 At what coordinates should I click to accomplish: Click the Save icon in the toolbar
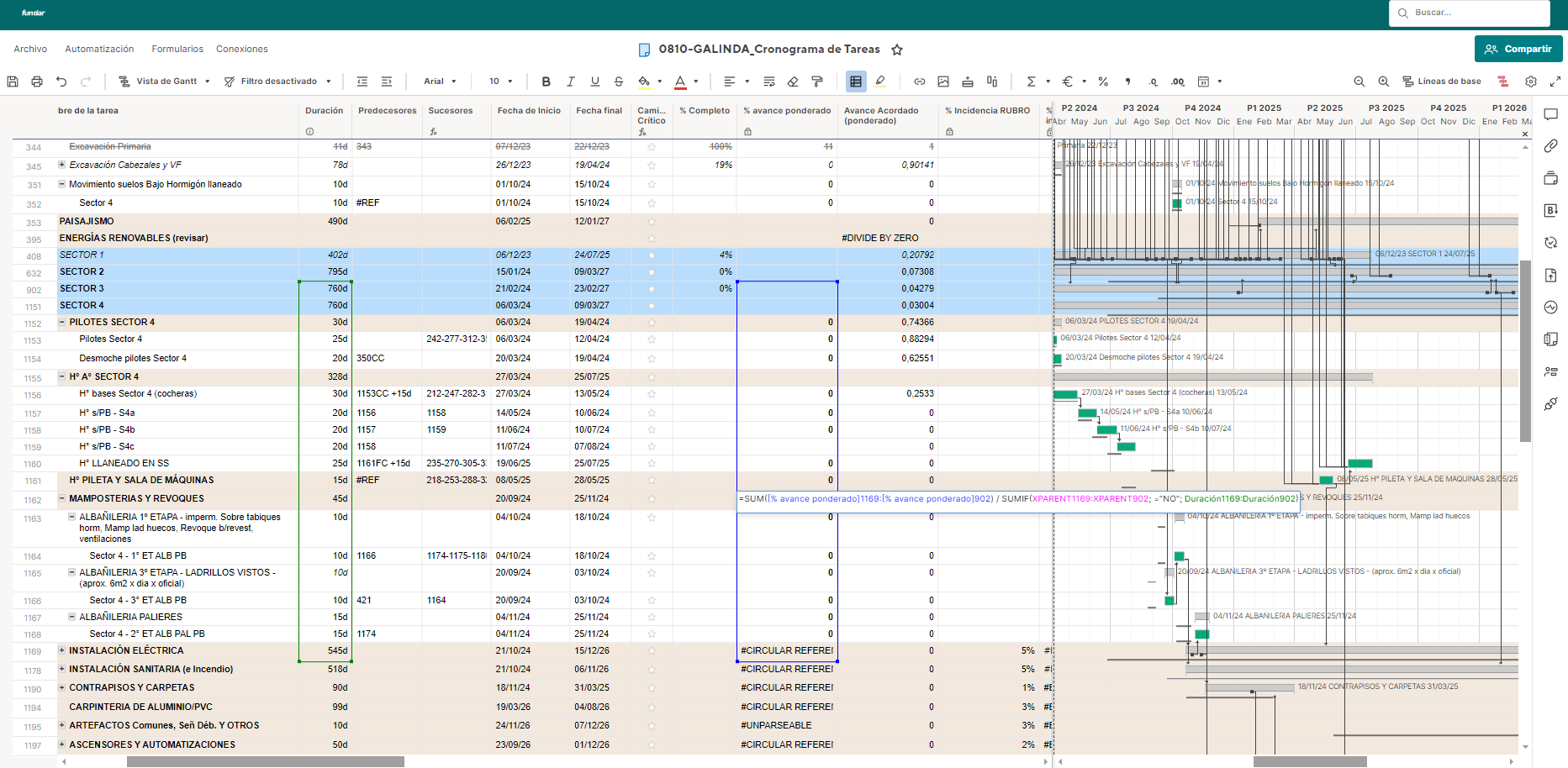[13, 82]
